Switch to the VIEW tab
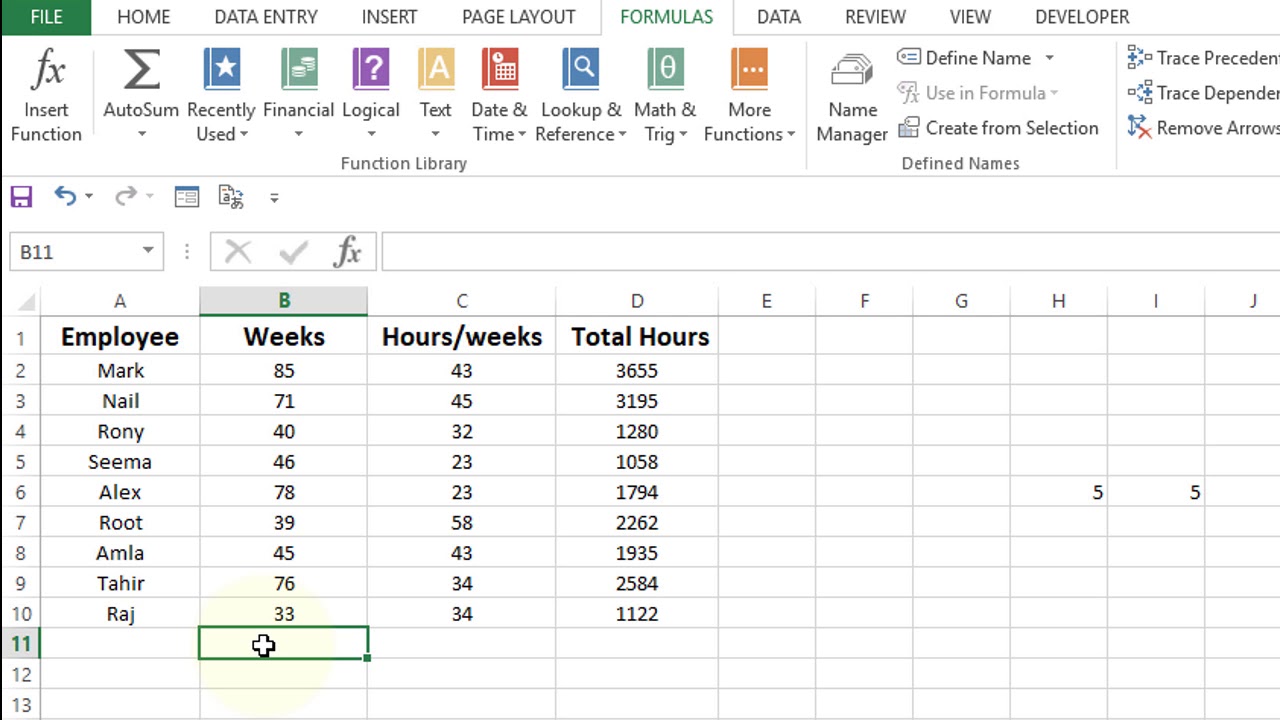 [970, 17]
